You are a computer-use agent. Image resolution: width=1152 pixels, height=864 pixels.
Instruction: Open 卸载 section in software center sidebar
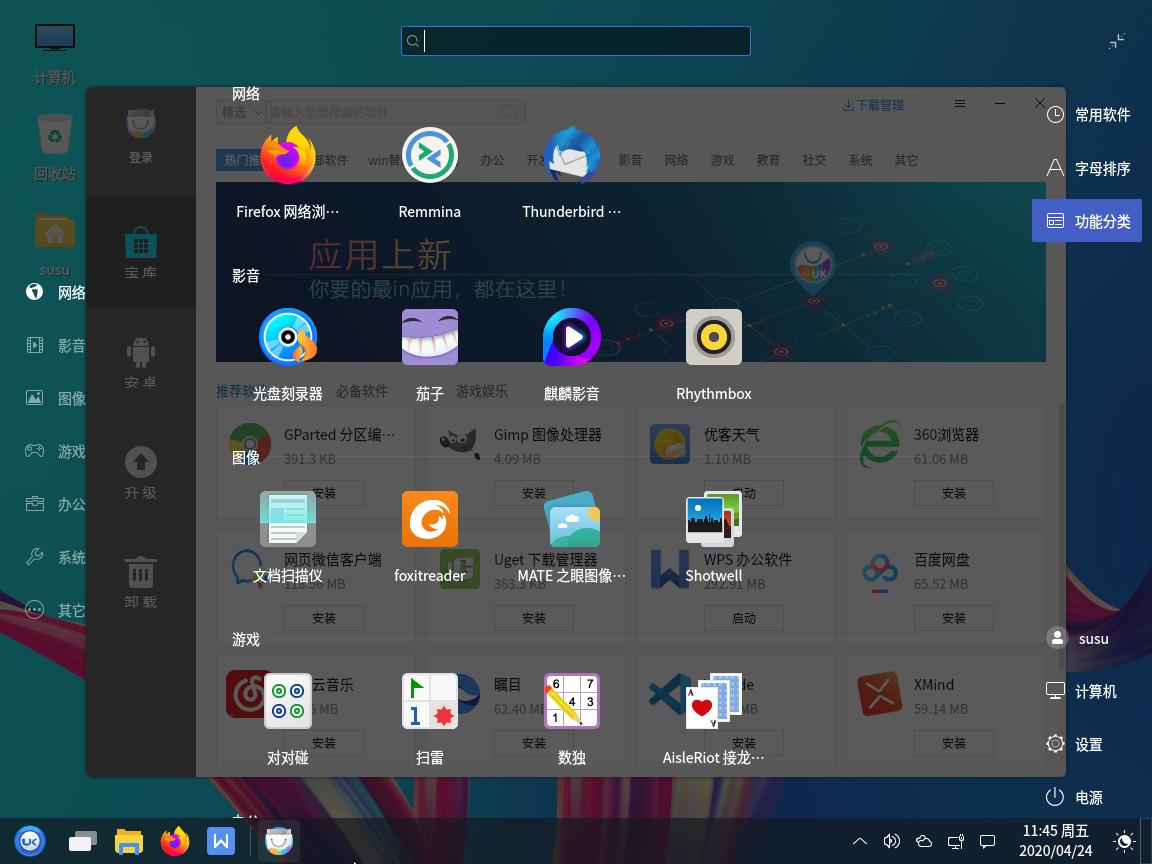point(140,582)
